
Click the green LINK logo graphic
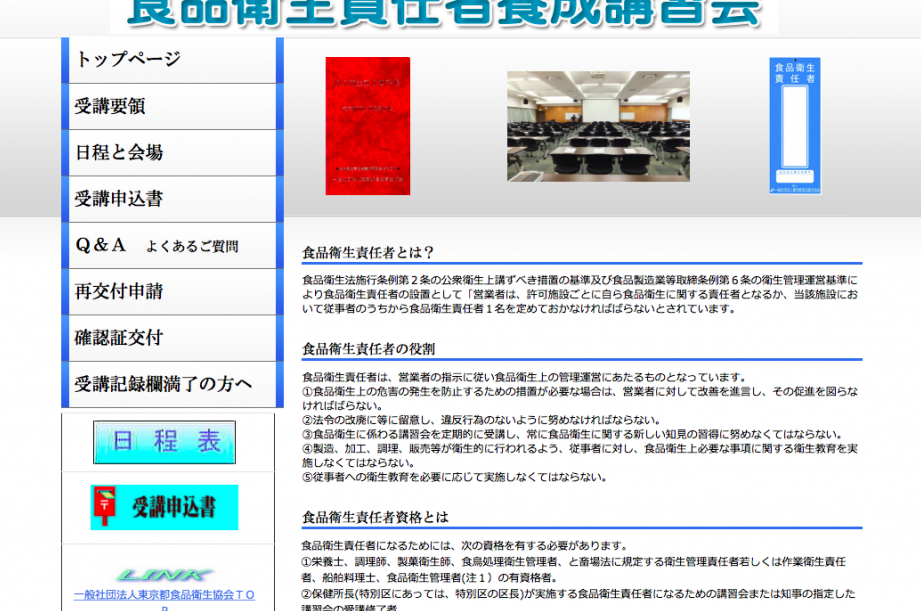pyautogui.click(x=164, y=575)
